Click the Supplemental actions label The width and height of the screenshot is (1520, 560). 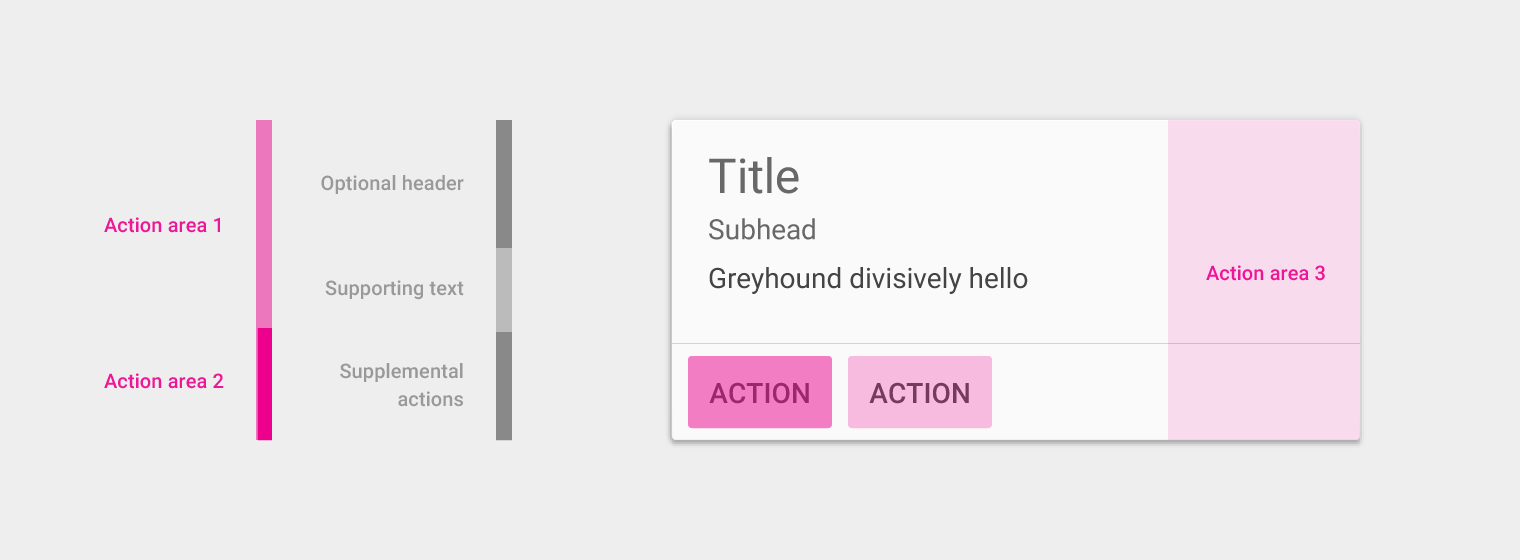pyautogui.click(x=401, y=385)
